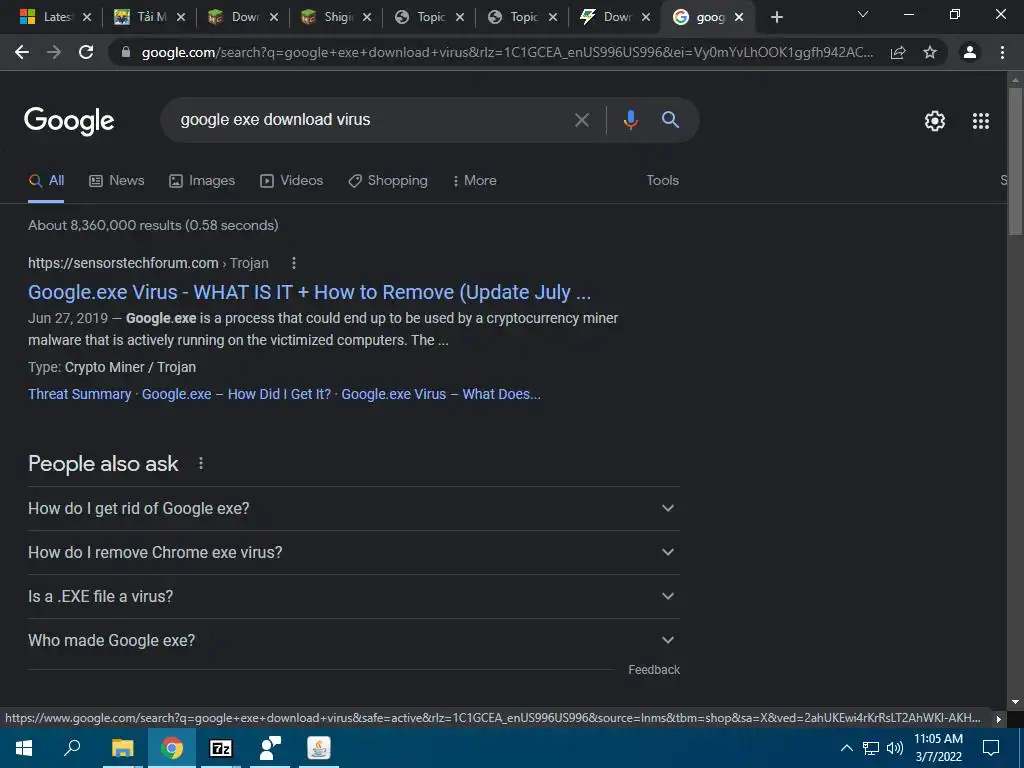Screen dimensions: 1024x768
Task: Open Windows taskbar search
Action: 72,748
